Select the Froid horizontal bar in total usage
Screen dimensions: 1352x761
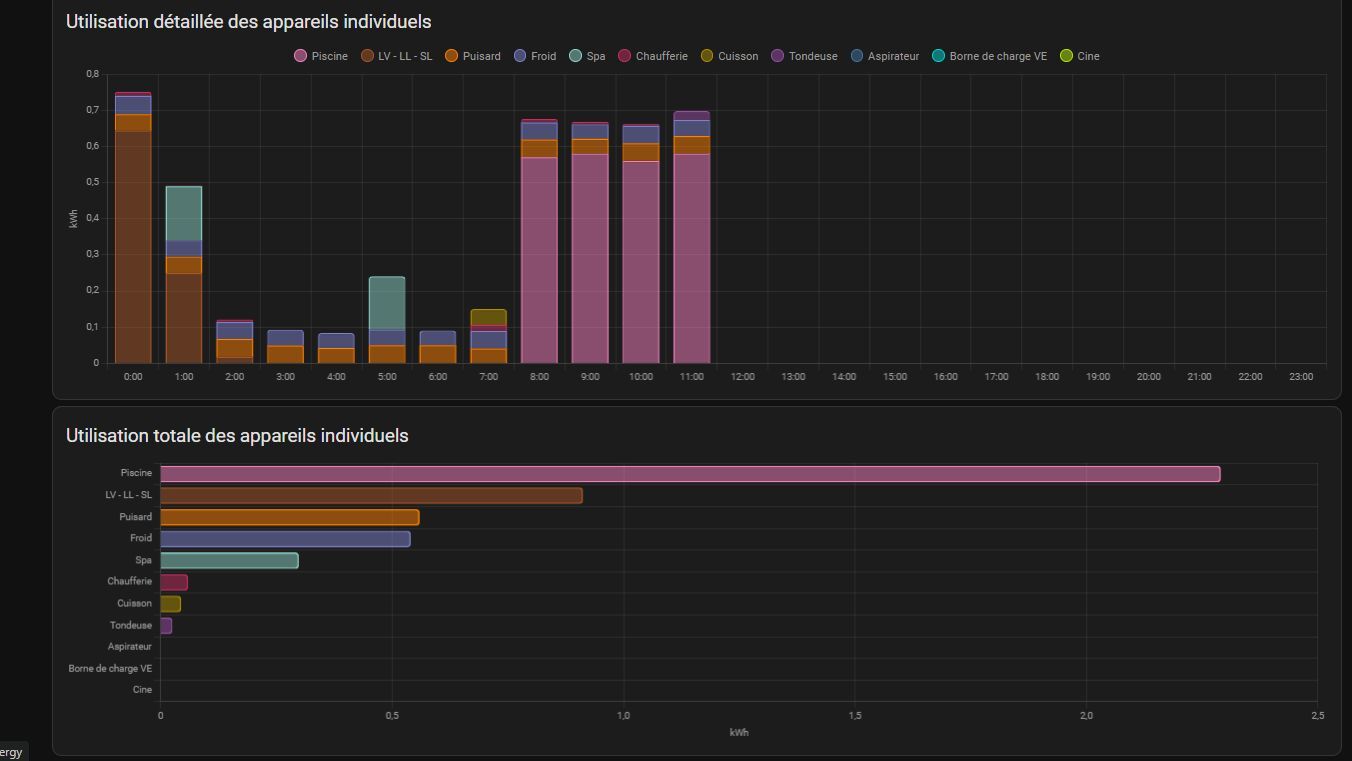point(285,539)
